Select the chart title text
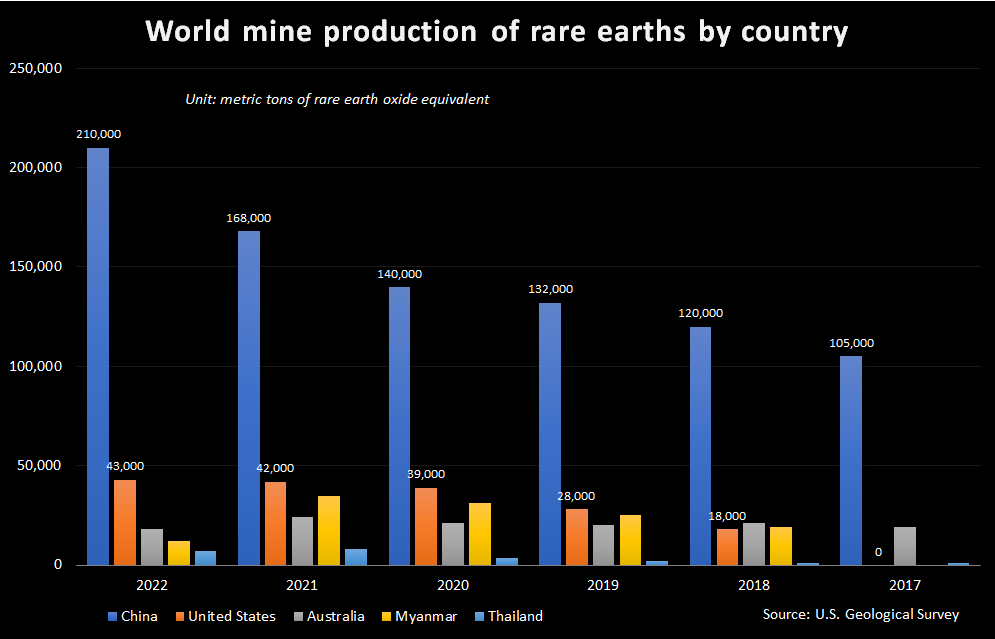995x639 pixels. click(497, 31)
